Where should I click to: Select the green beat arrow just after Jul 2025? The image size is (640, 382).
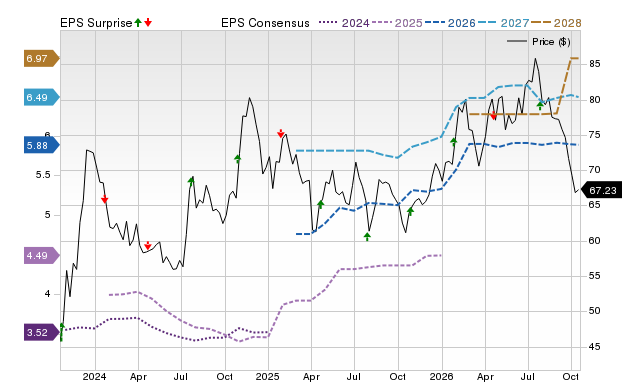(367, 236)
